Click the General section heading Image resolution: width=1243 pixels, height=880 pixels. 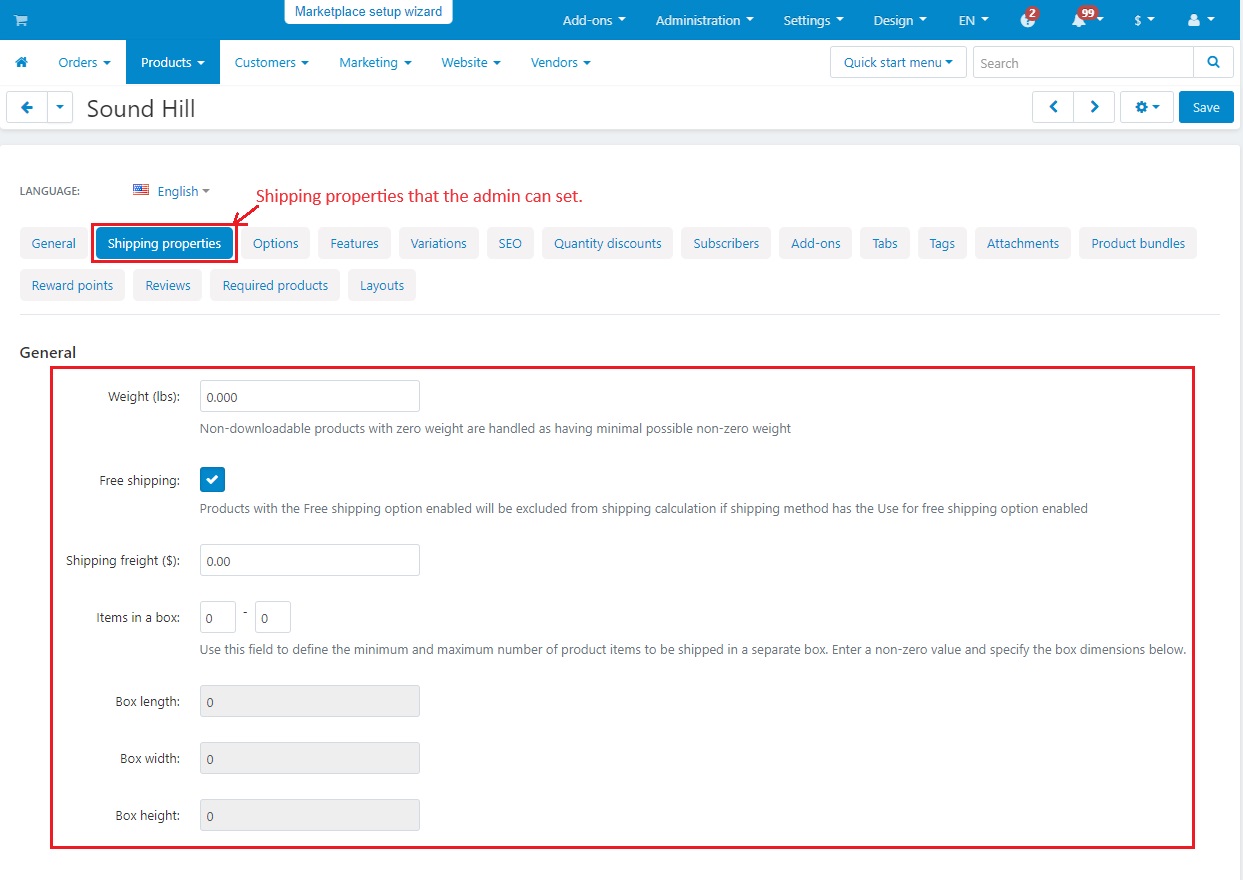48,352
